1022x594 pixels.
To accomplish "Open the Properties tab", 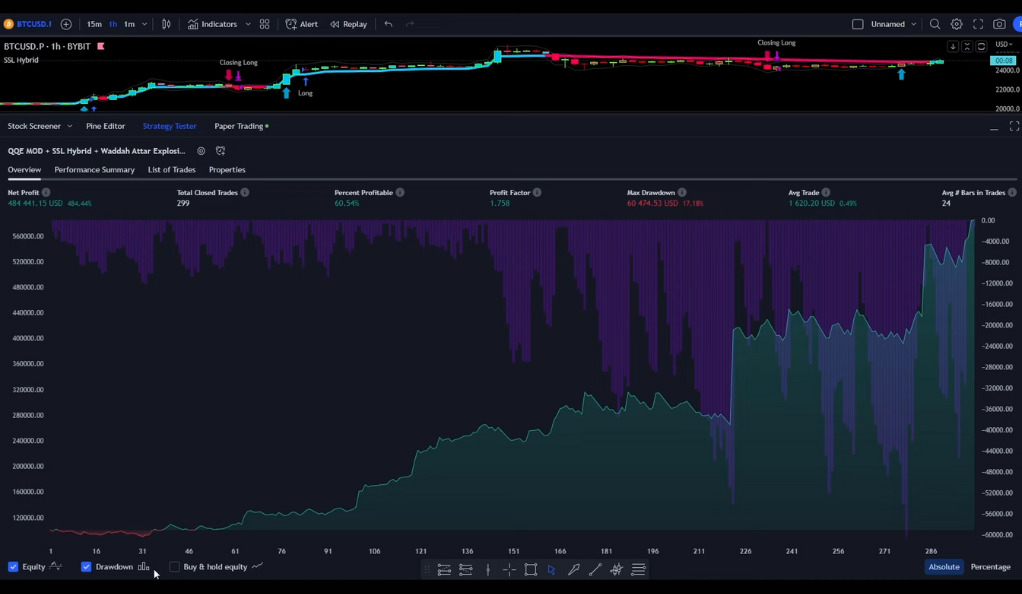I will click(227, 170).
